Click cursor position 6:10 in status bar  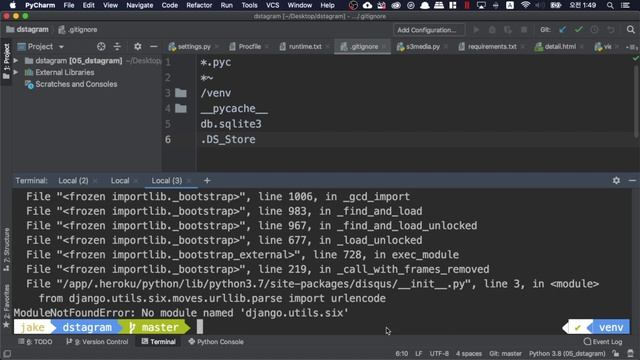[402, 353]
